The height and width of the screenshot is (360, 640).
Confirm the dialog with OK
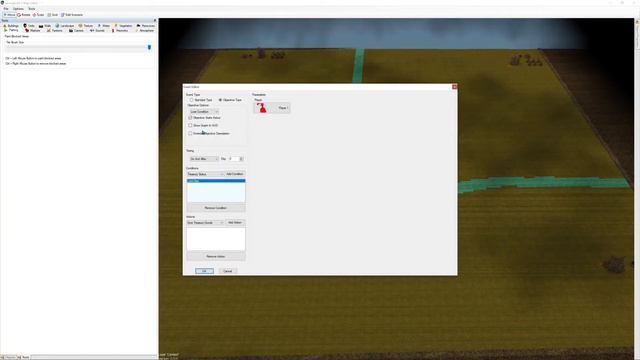pyautogui.click(x=204, y=271)
